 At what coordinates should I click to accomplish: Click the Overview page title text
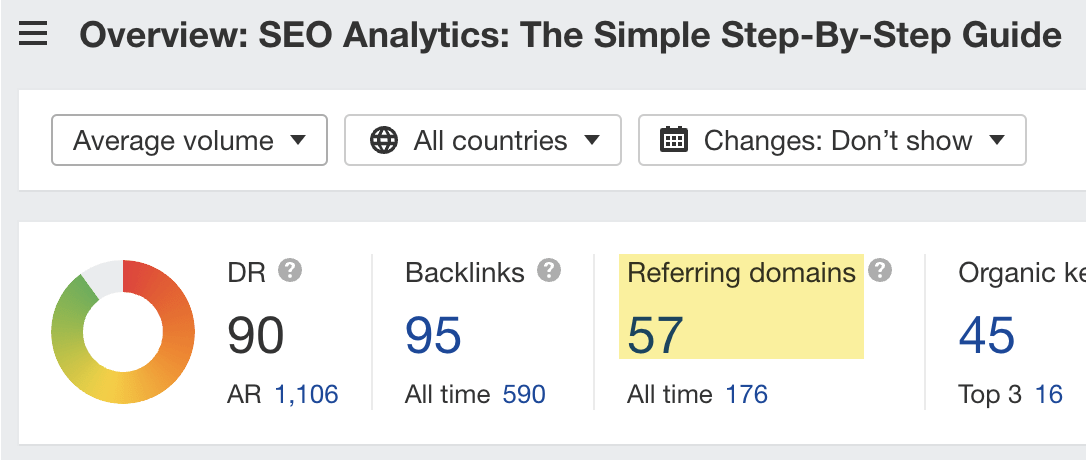click(x=571, y=35)
